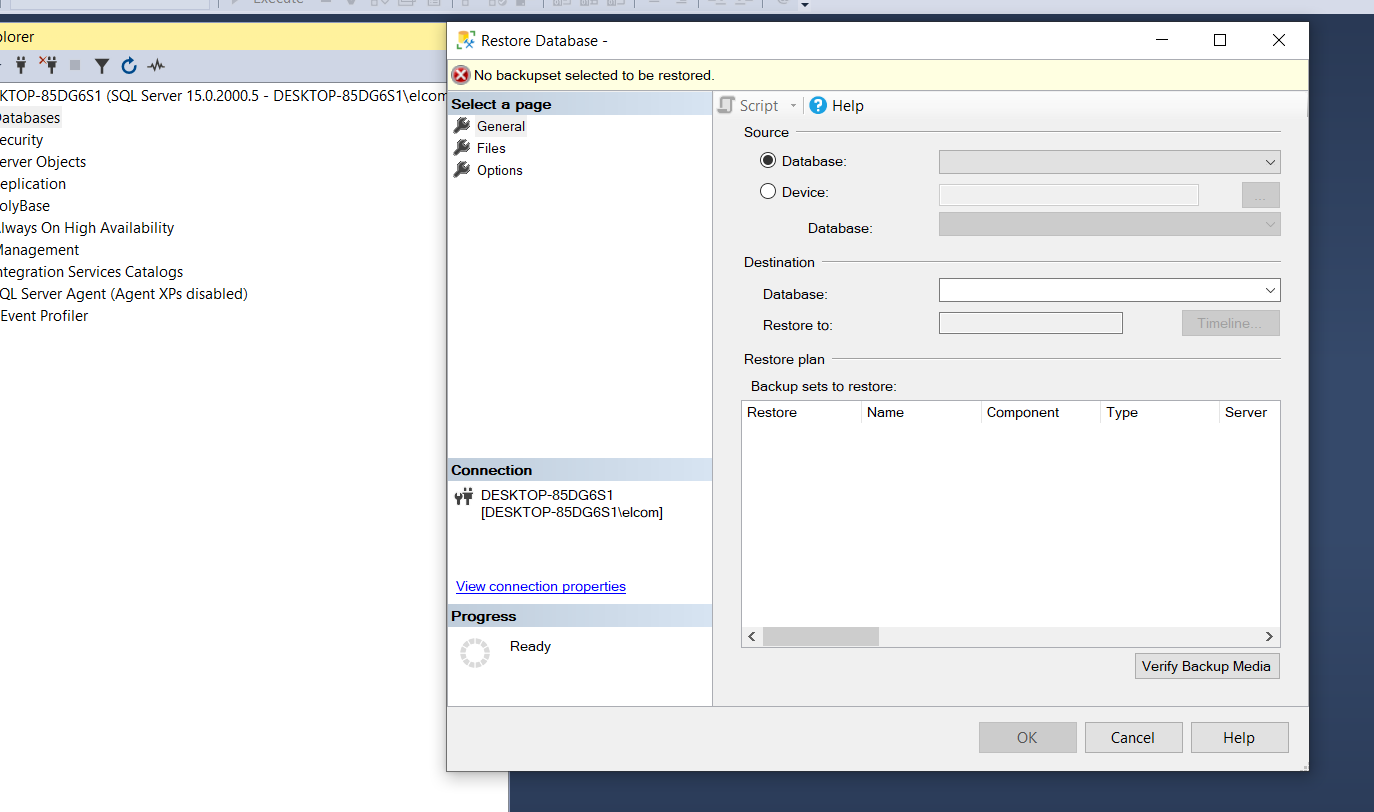Click the Verify Backup Media button
Screen dimensions: 1374x812
point(1206,666)
